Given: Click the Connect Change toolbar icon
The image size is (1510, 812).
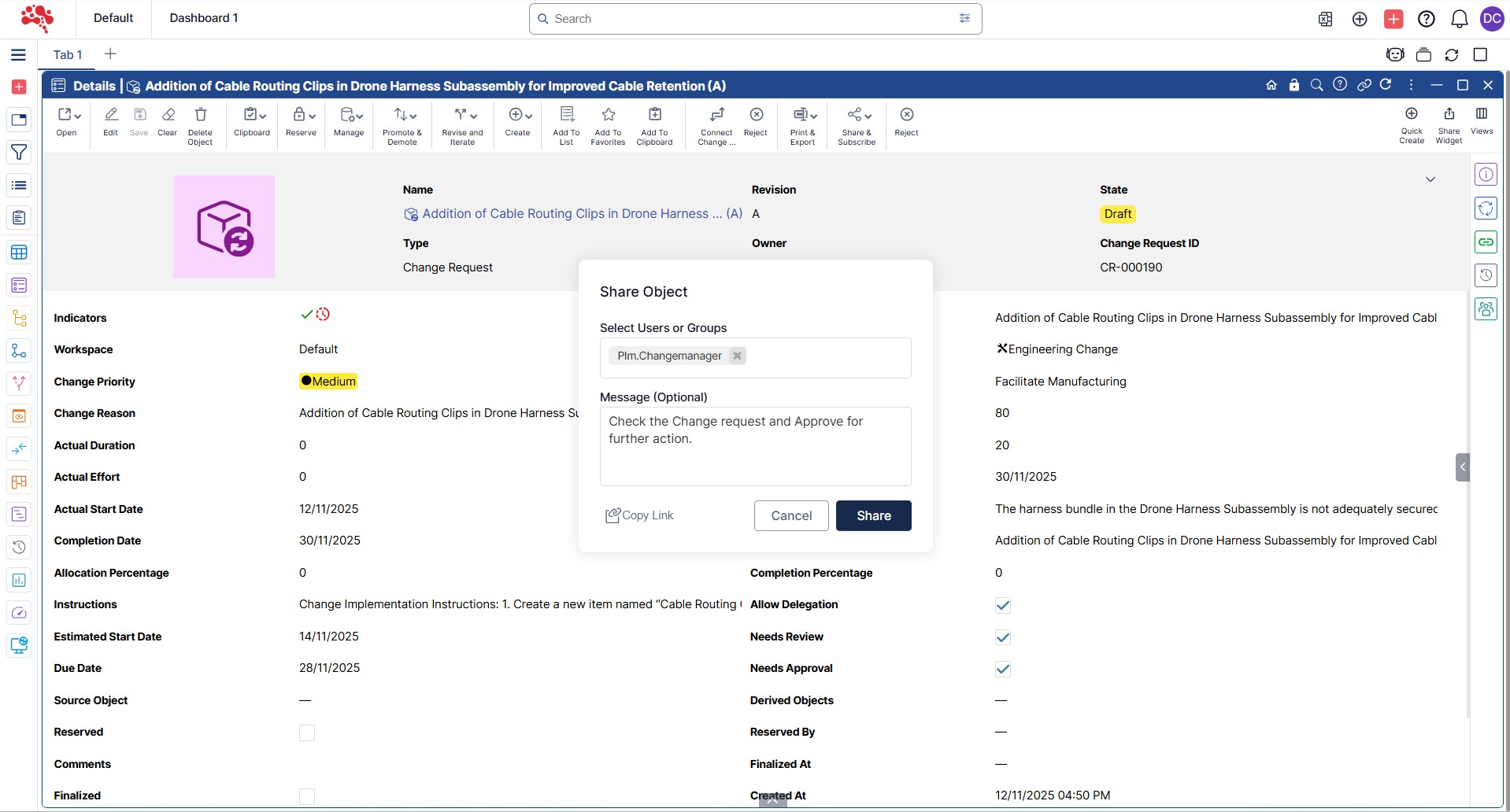Looking at the screenshot, I should tap(716, 116).
